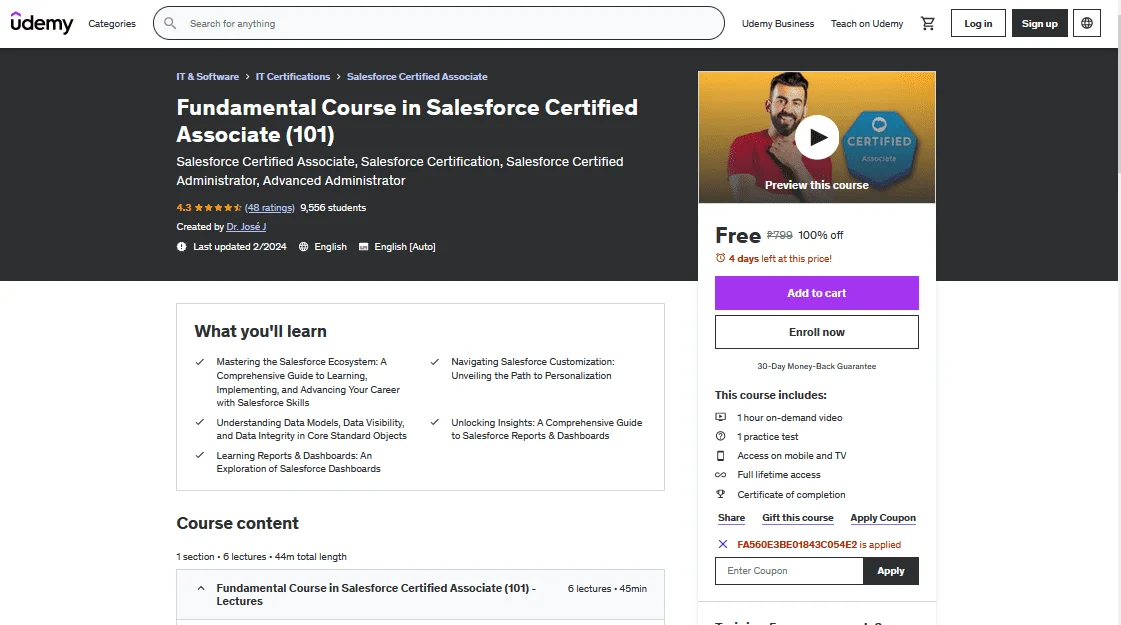Focus the Search for anything field
This screenshot has width=1121, height=625.
pyautogui.click(x=438, y=24)
